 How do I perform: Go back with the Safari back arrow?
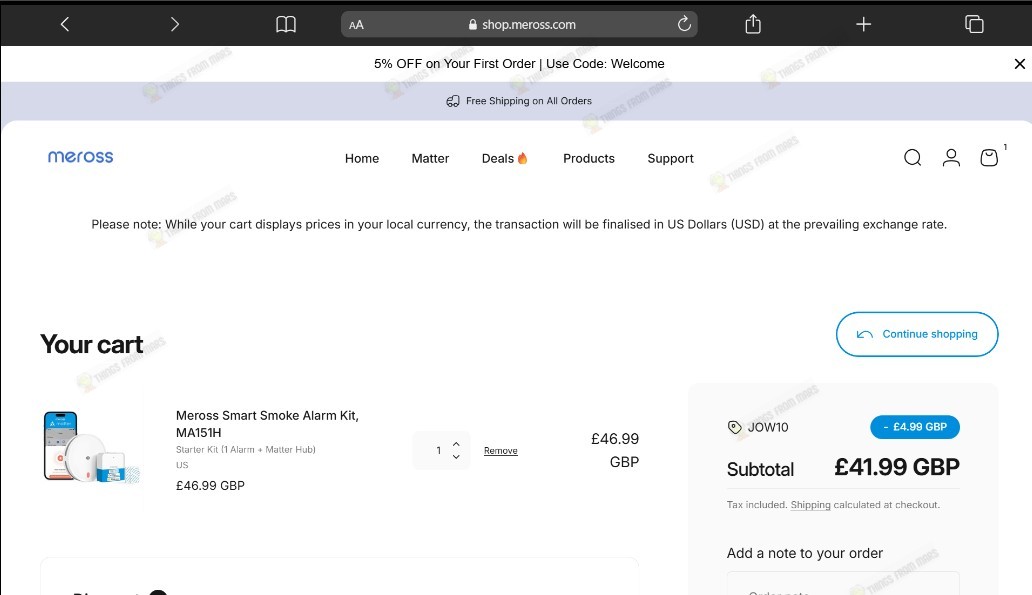[64, 24]
